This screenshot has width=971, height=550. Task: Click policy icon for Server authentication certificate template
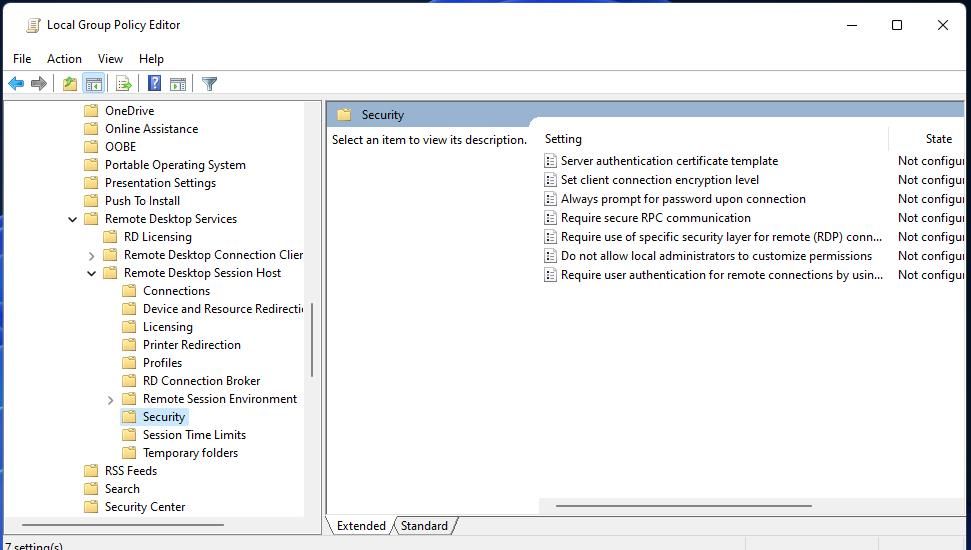coord(550,161)
